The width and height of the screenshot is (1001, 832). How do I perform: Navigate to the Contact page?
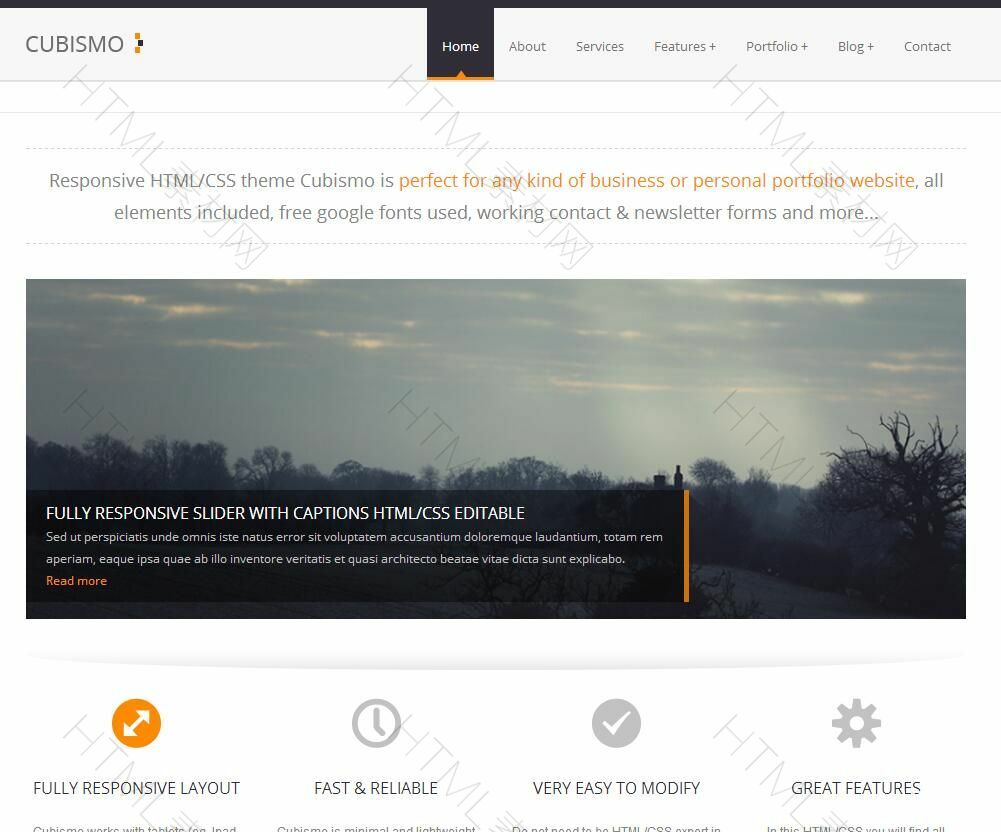coord(927,46)
